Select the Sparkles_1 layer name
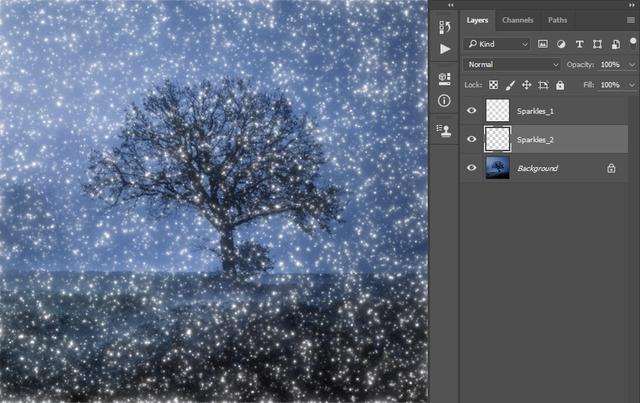 coord(535,111)
